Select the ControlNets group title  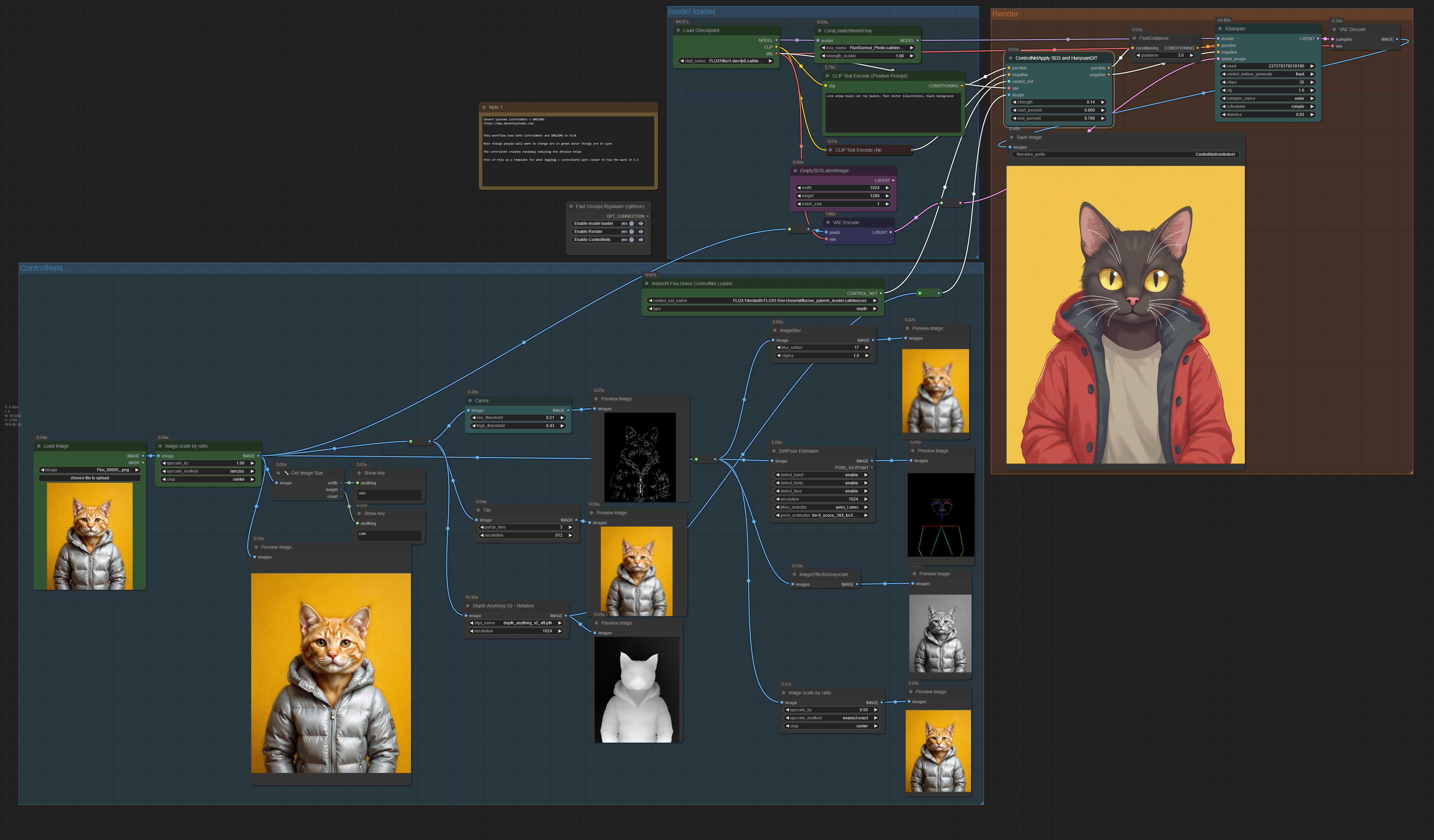(x=41, y=268)
